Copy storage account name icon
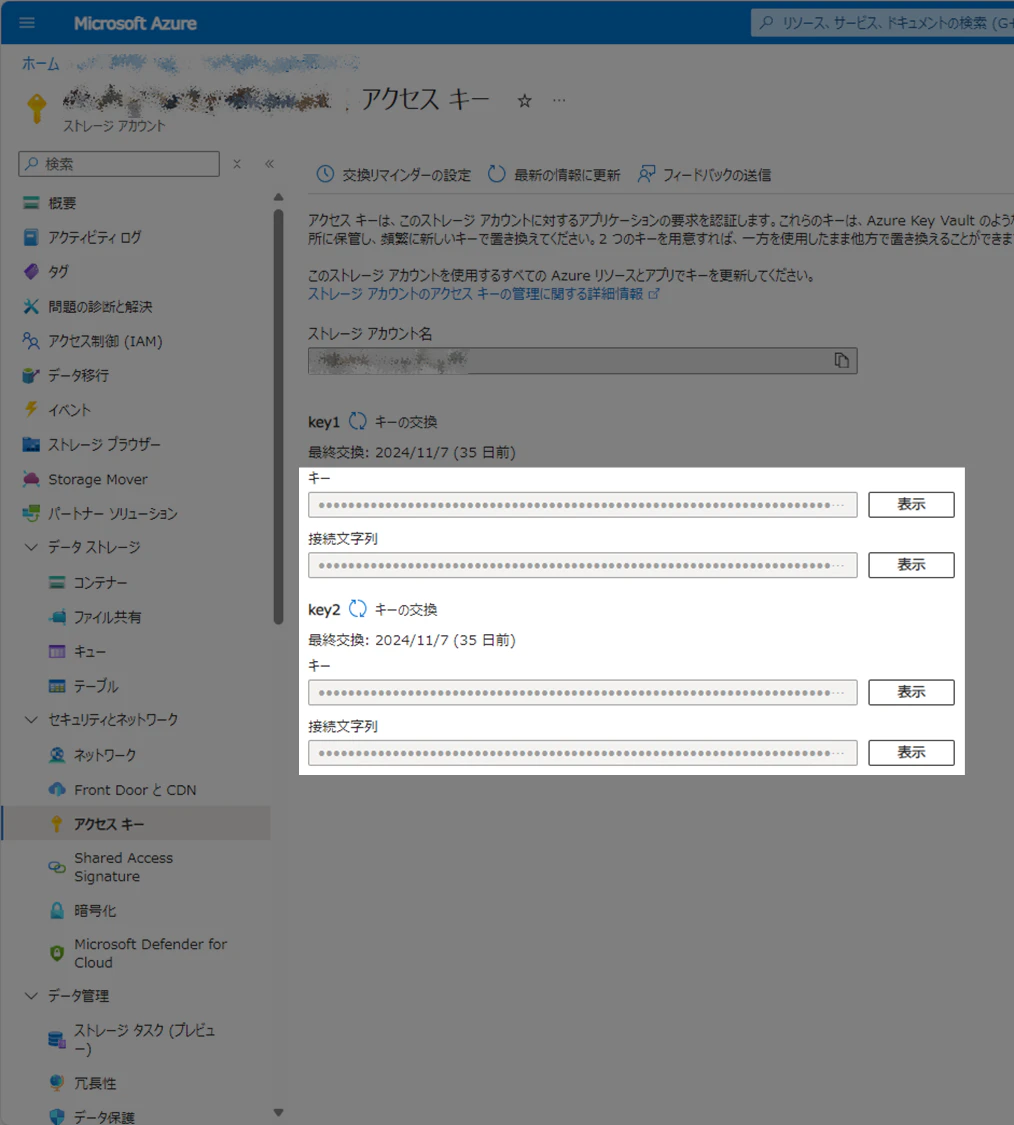 842,360
